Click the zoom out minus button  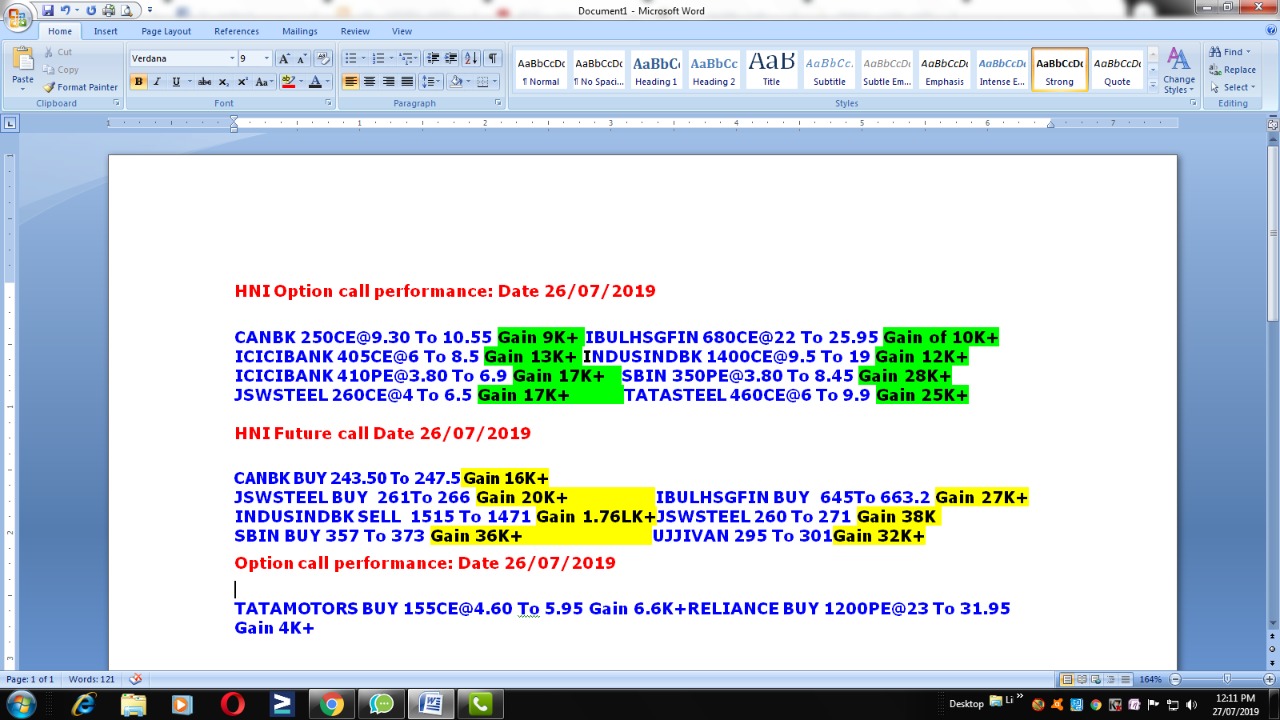1175,680
